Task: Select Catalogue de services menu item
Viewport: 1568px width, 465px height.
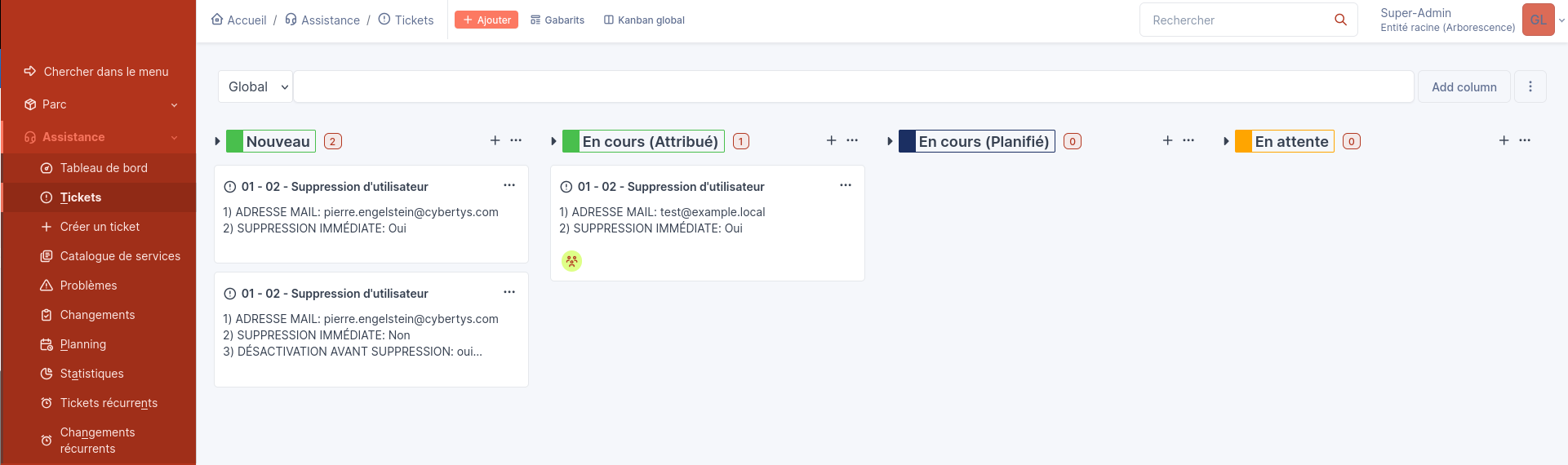Action: pos(120,256)
